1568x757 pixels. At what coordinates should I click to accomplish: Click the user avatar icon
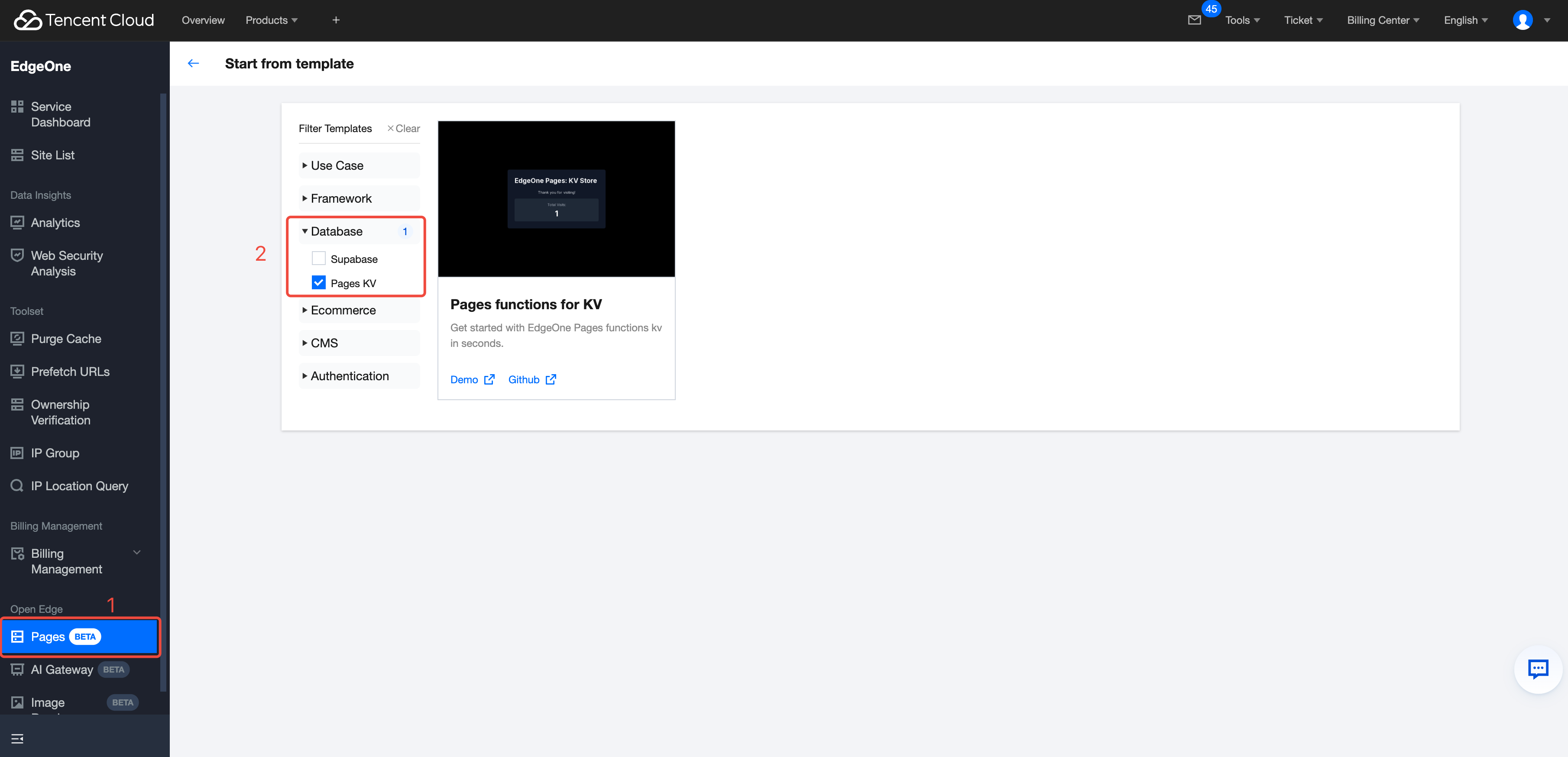[x=1523, y=20]
